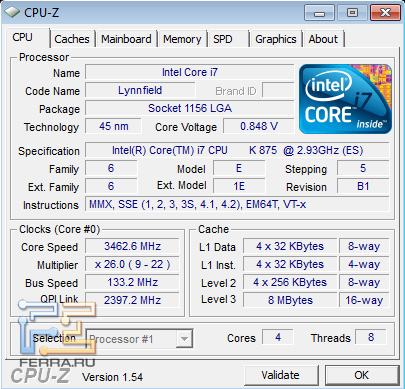Click the Level 3 16-way value
The height and width of the screenshot is (389, 405).
click(364, 300)
